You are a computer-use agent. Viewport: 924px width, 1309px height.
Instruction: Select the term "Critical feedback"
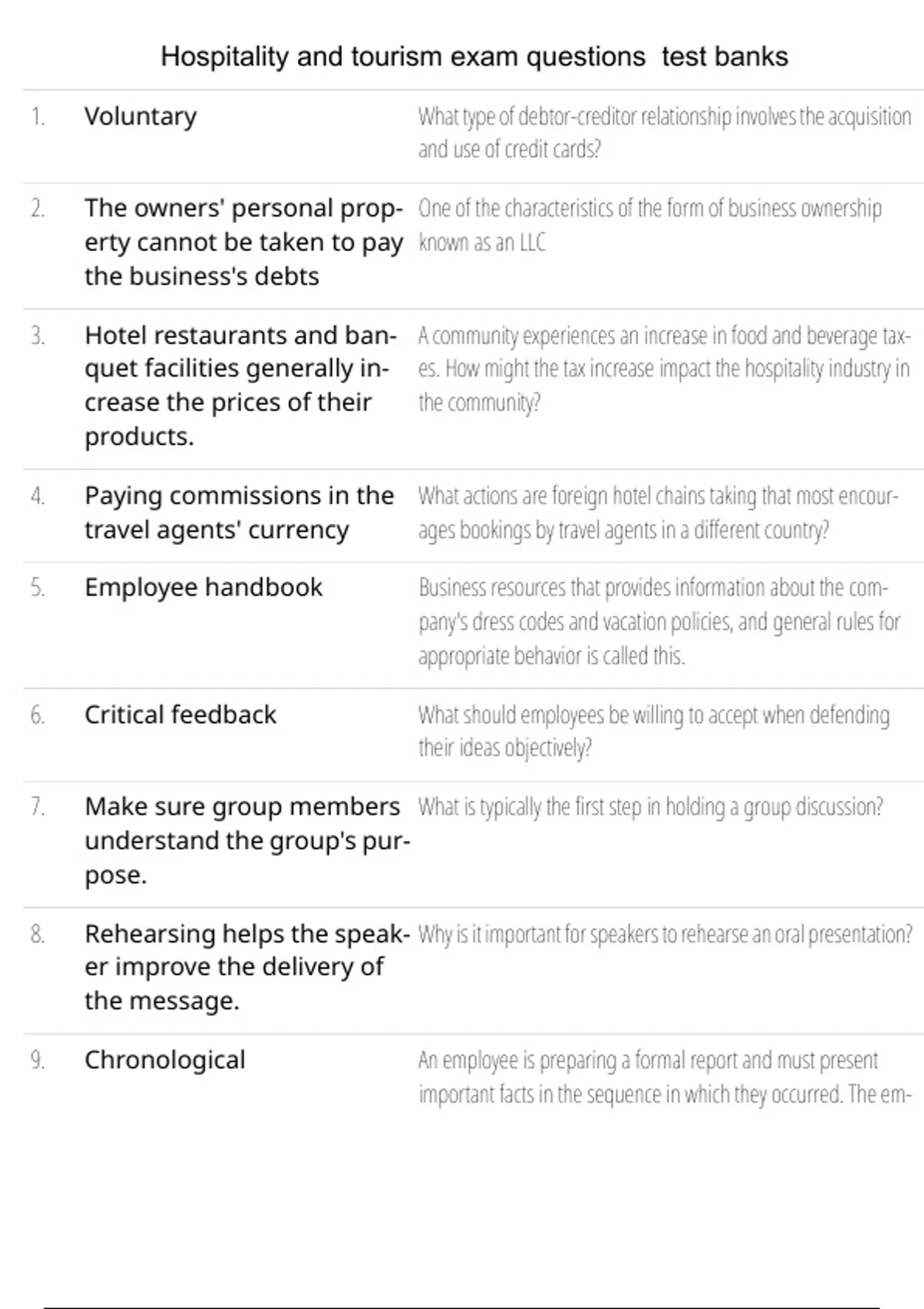[x=180, y=715]
